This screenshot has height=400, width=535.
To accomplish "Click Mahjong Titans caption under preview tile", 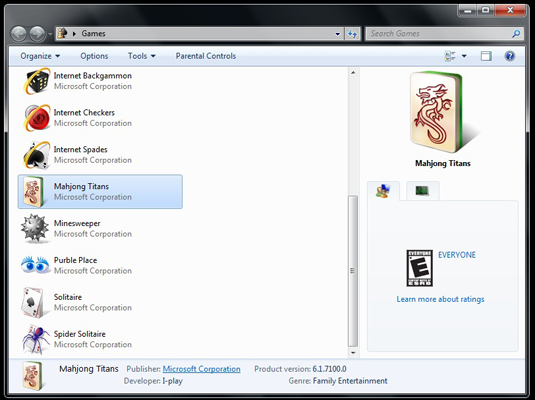I will 443,163.
